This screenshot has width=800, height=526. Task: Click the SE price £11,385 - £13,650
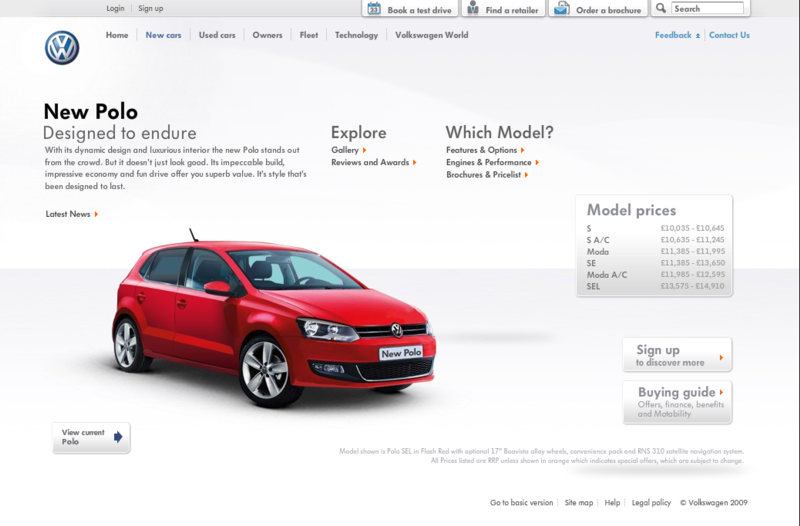(692, 263)
